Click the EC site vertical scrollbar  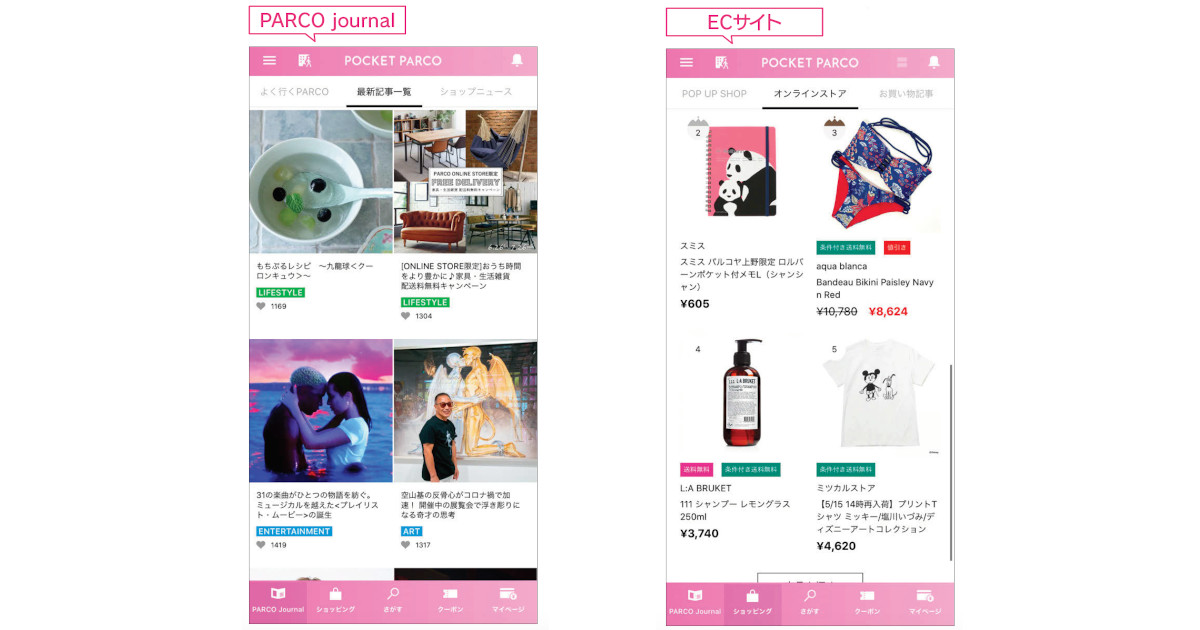[950, 463]
